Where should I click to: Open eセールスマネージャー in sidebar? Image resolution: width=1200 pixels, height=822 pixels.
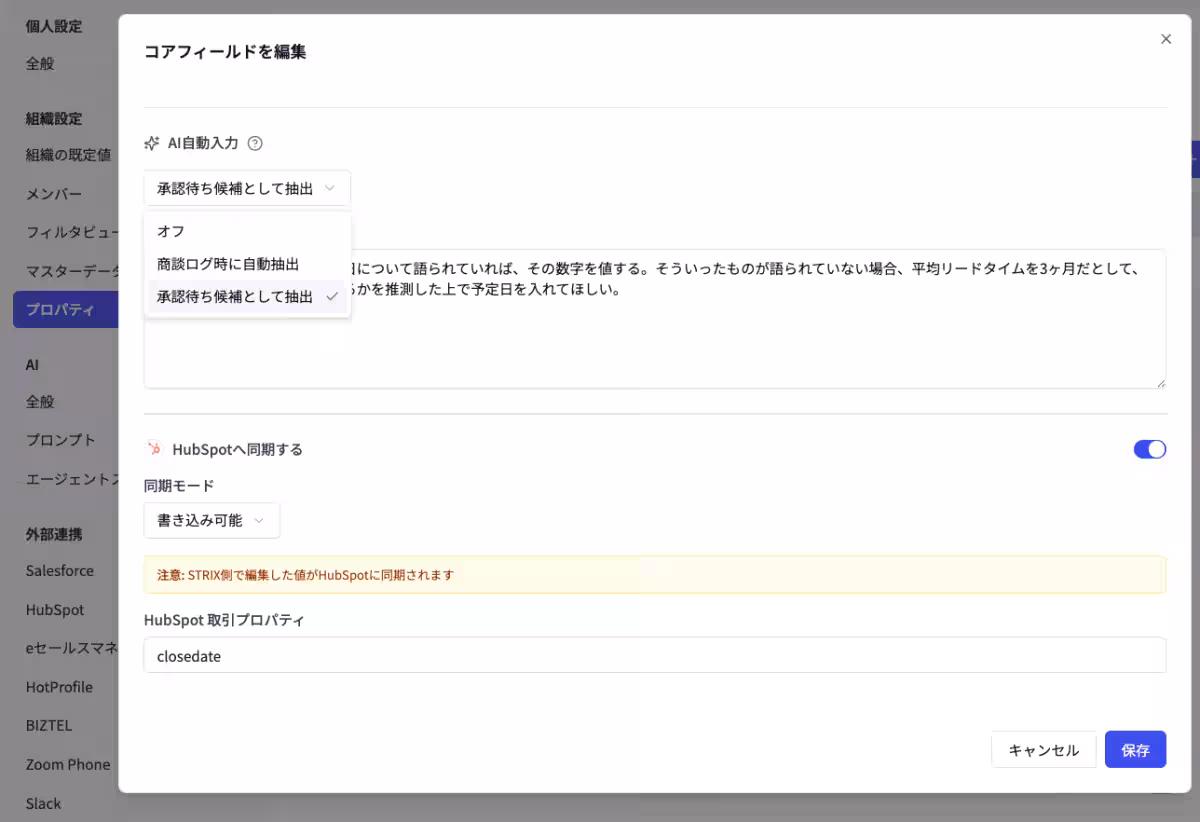pos(72,648)
